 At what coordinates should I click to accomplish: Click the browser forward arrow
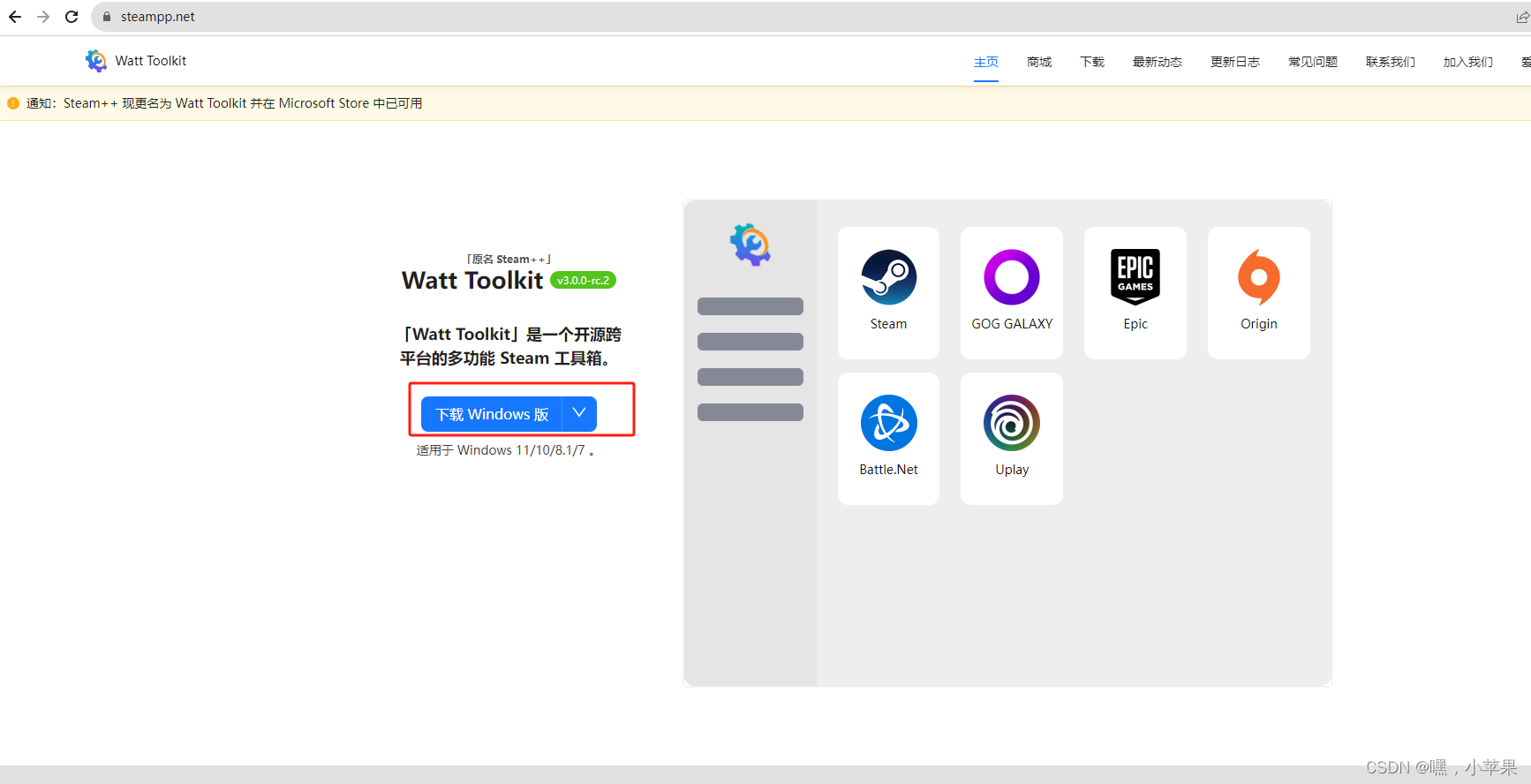click(x=43, y=17)
